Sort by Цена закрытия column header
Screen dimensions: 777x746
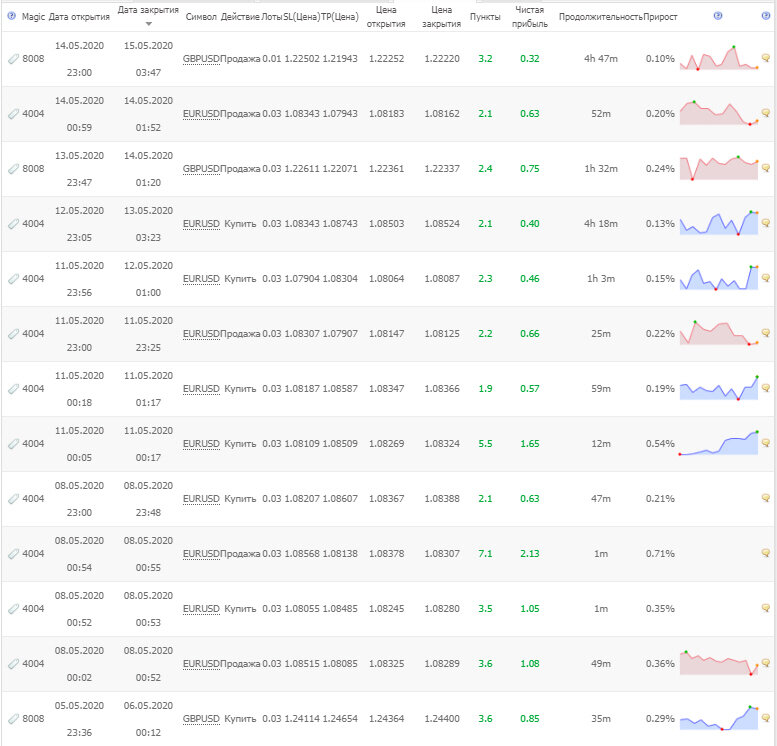(x=442, y=17)
